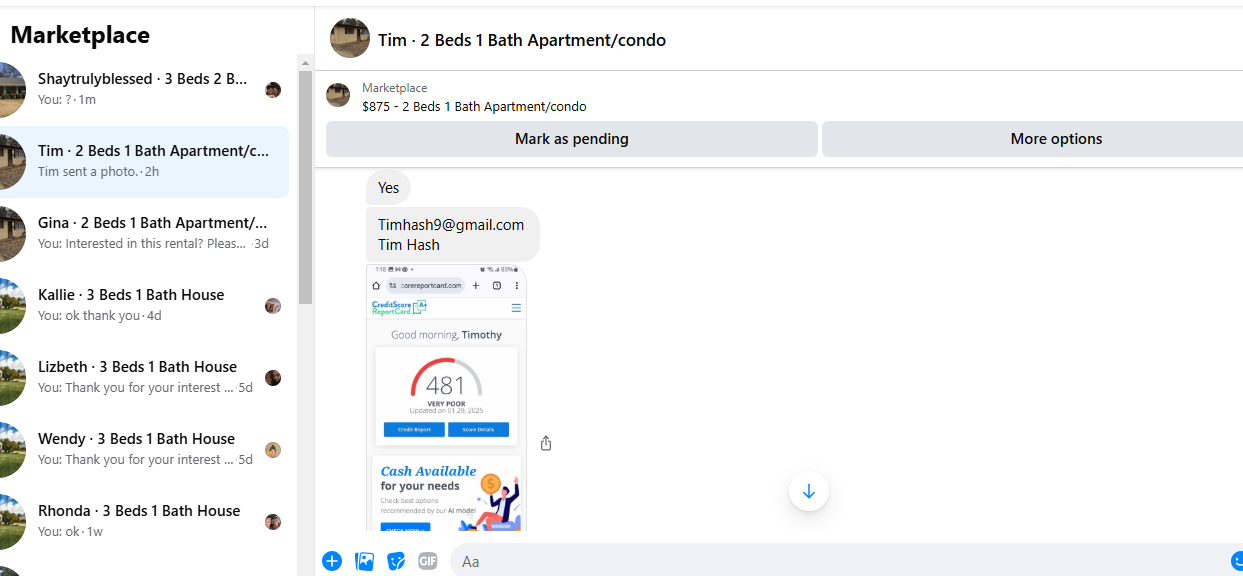Image resolution: width=1243 pixels, height=576 pixels.
Task: Click Wendy's house listing photo
Action: pyautogui.click(x=10, y=450)
